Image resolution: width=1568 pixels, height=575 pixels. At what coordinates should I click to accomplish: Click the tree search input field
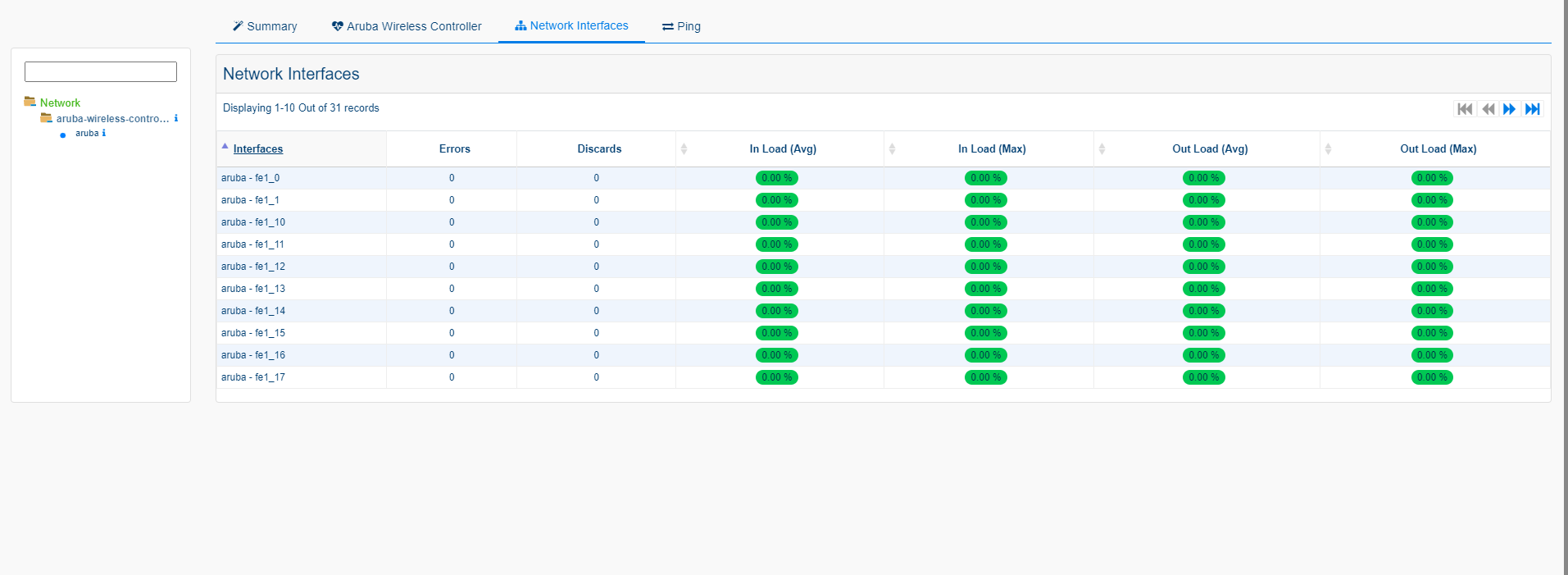[x=101, y=72]
